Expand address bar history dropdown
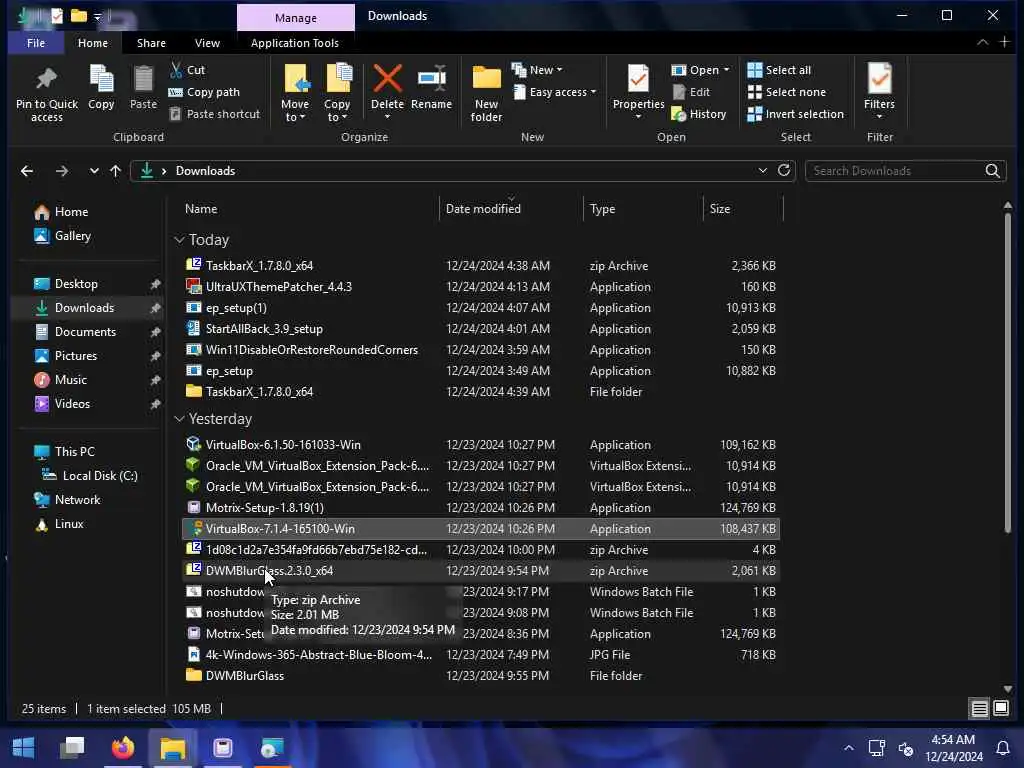1024x768 pixels. (762, 170)
